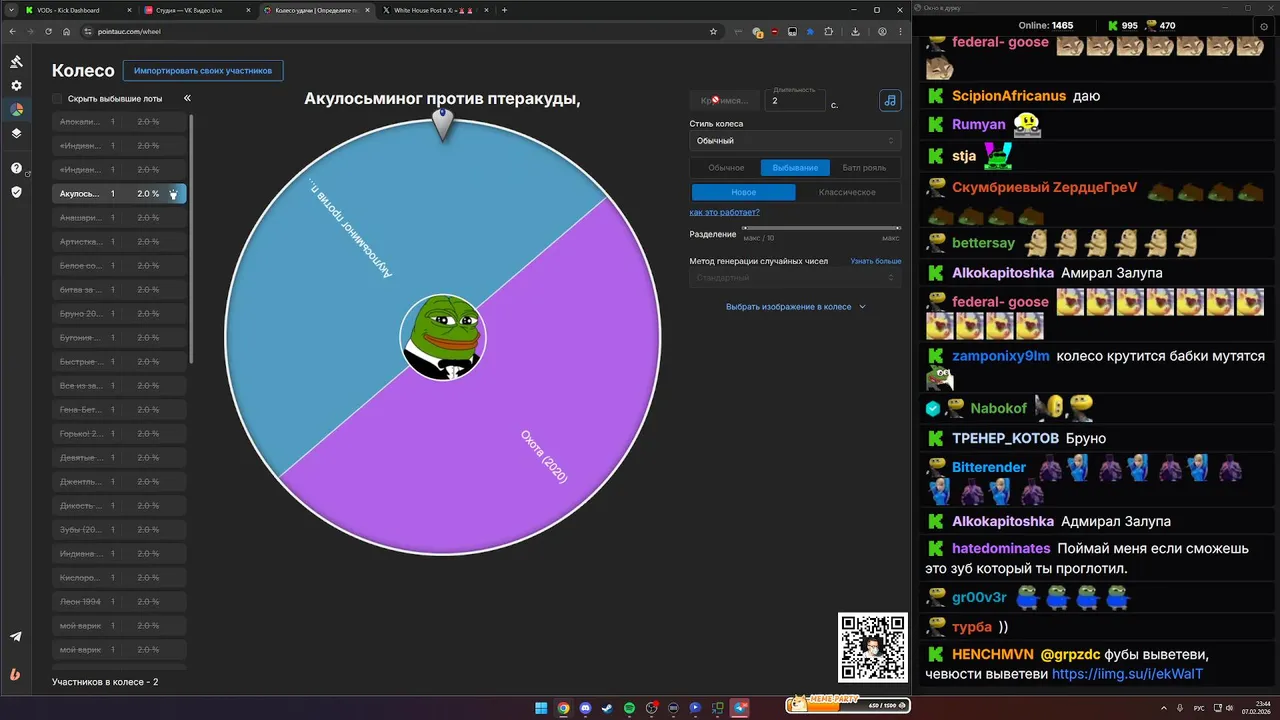Select the 'Акулось...' lot row
1280x720 pixels.
[x=119, y=194]
